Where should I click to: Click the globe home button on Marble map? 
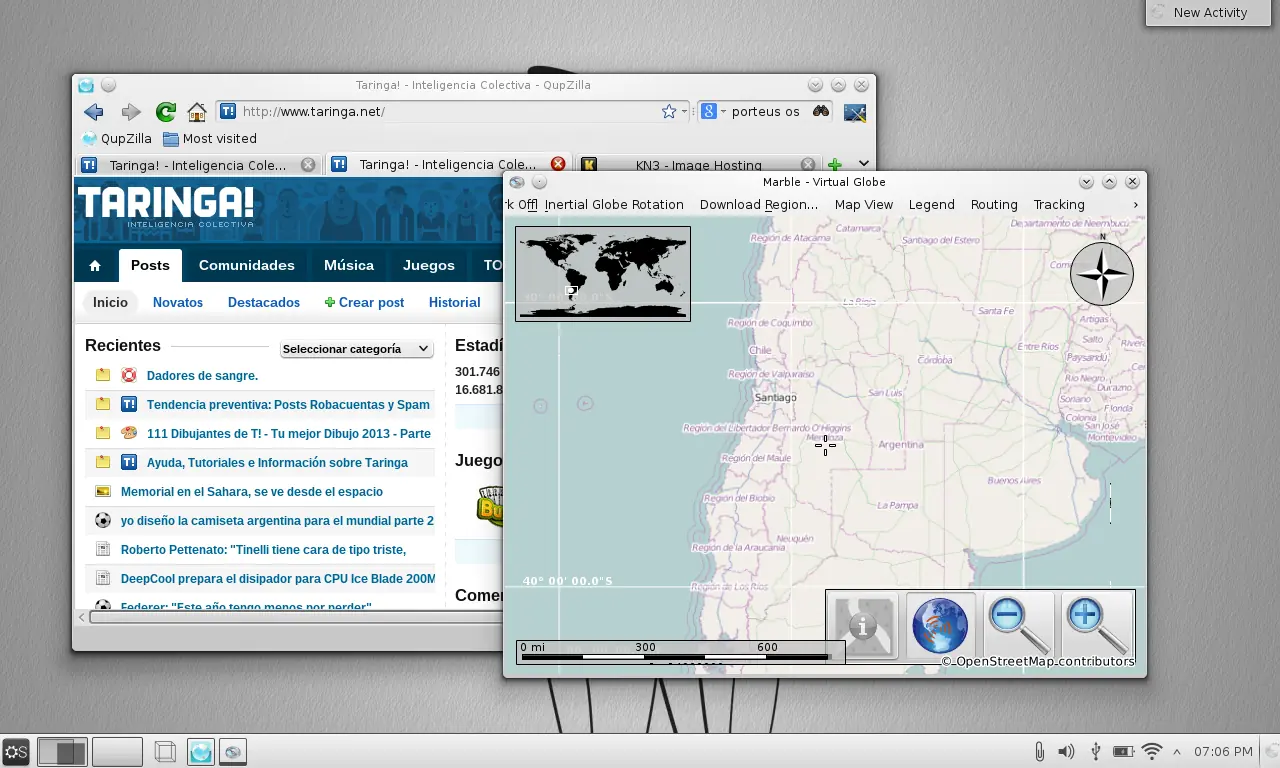click(940, 626)
